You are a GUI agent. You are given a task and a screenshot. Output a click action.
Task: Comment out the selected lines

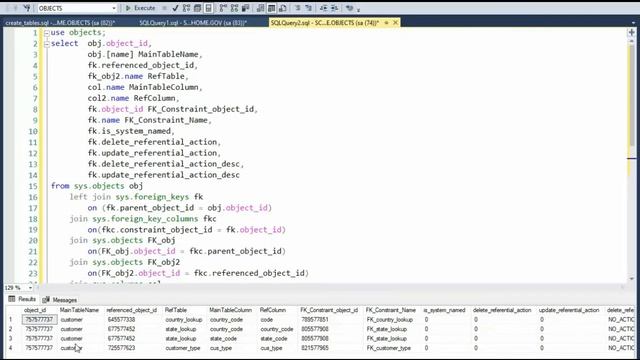pyautogui.click(x=298, y=8)
